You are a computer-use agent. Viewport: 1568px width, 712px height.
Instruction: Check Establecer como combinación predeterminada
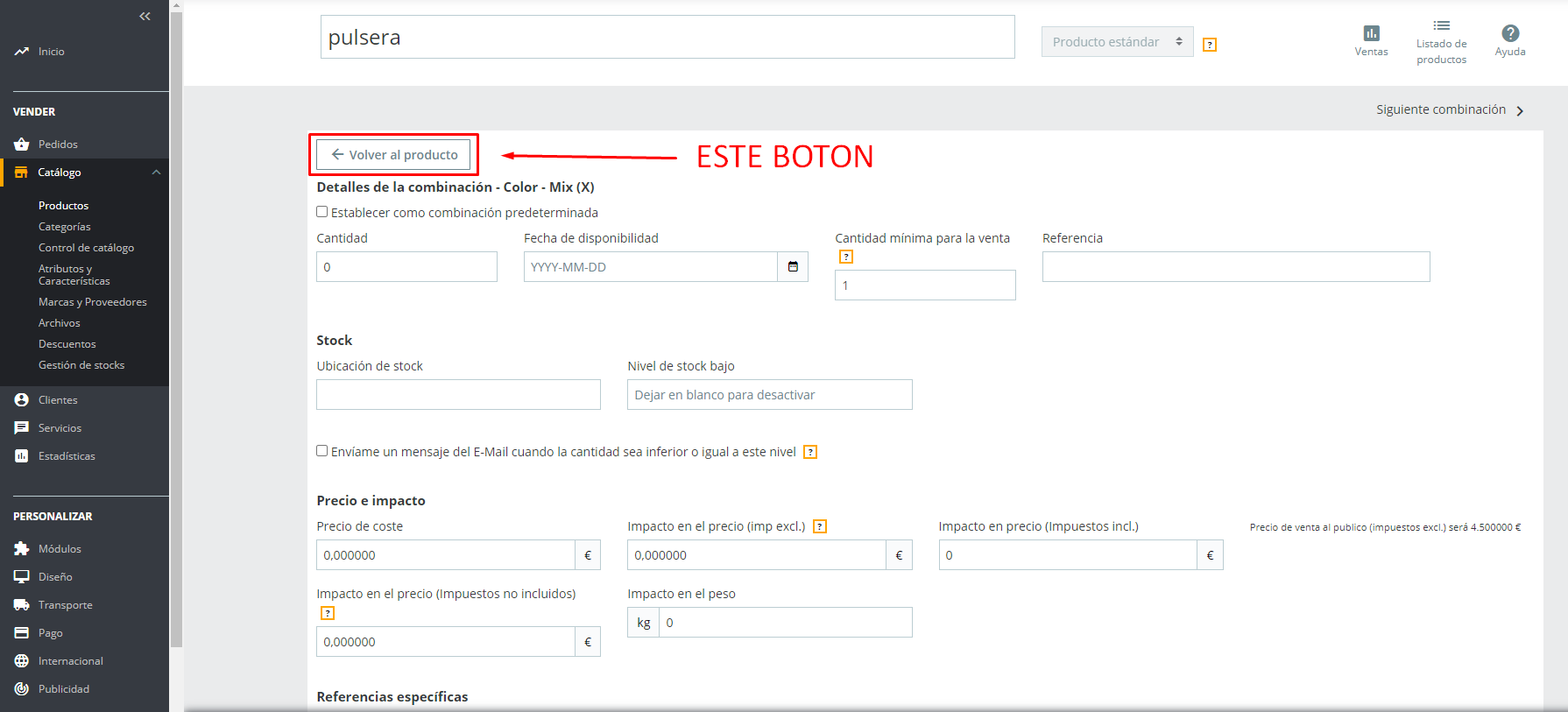click(322, 212)
